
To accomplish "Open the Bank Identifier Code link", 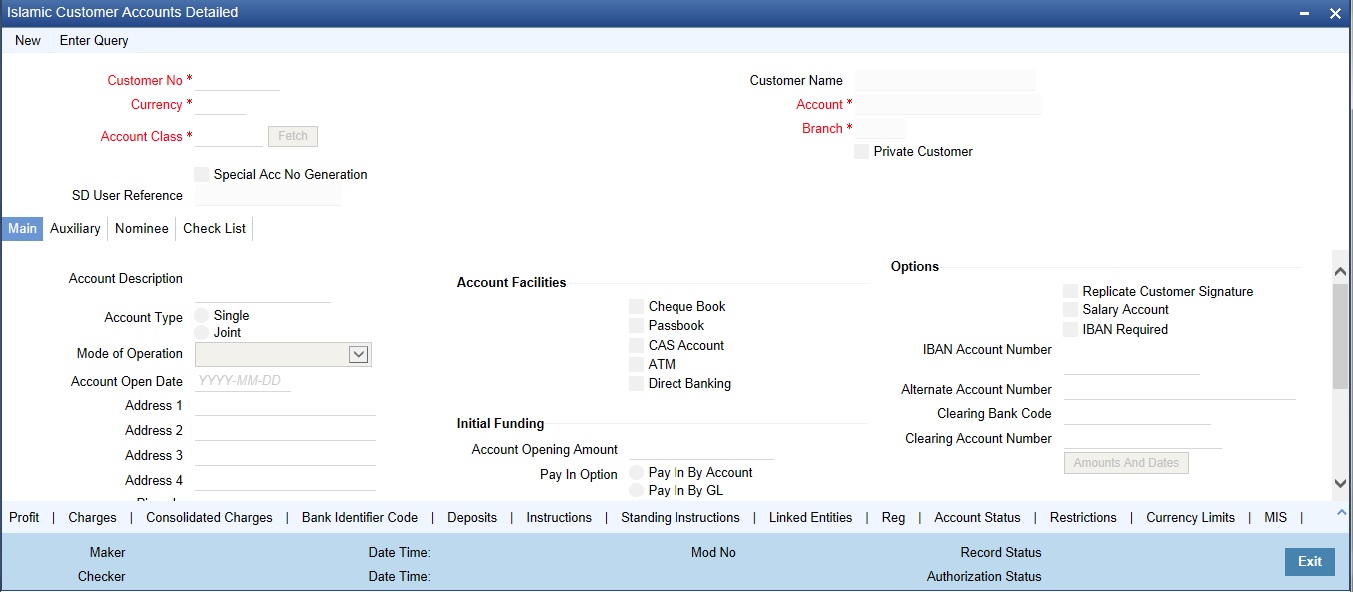I will pyautogui.click(x=360, y=517).
